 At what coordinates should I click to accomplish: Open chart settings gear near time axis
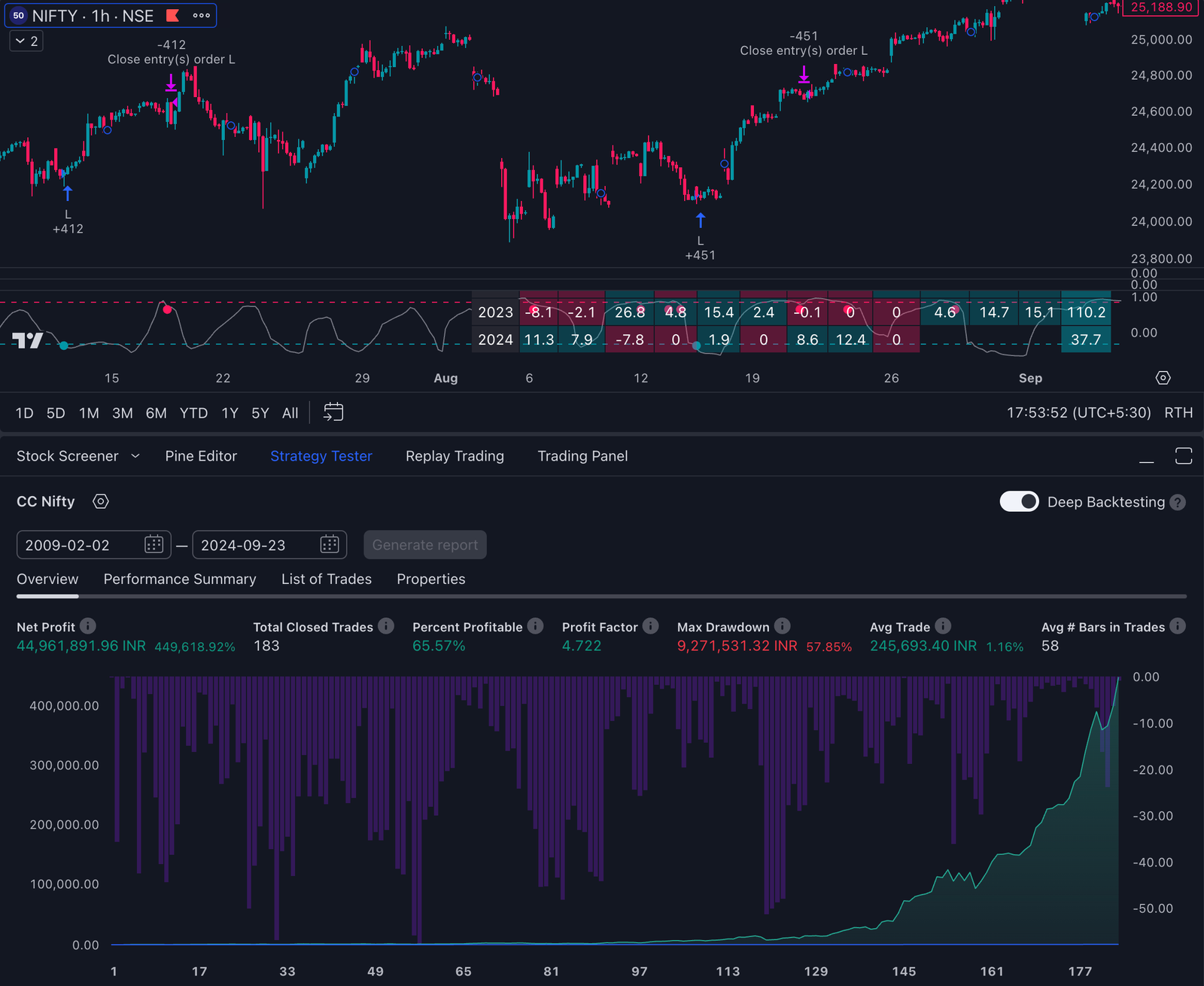[x=1163, y=378]
